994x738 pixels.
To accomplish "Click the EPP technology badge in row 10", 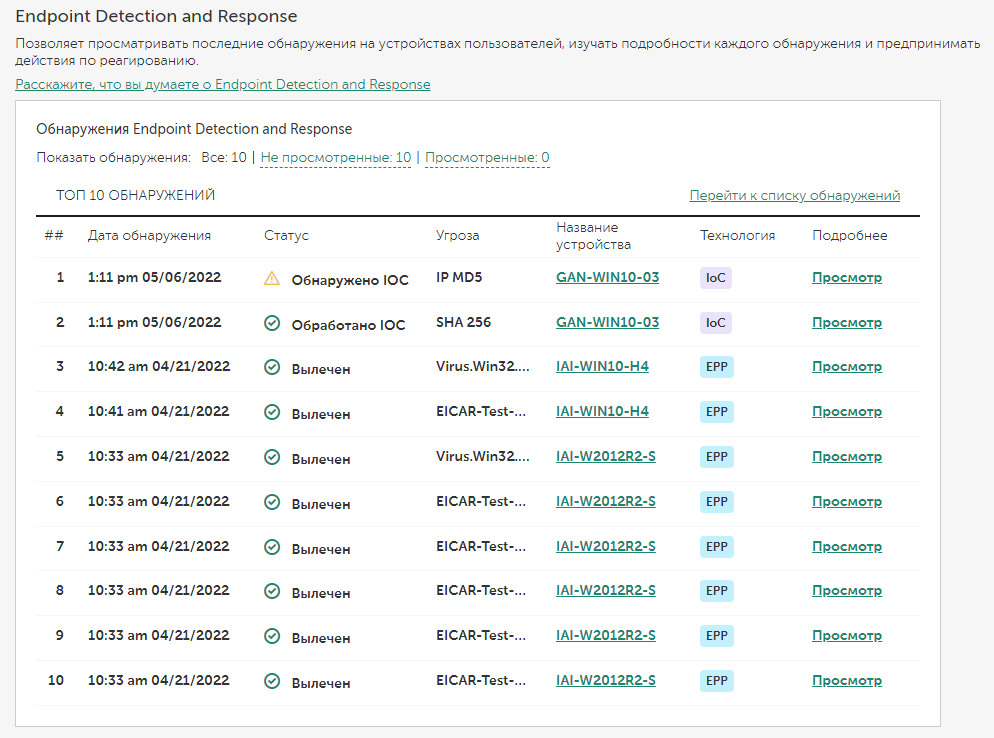I will click(716, 681).
